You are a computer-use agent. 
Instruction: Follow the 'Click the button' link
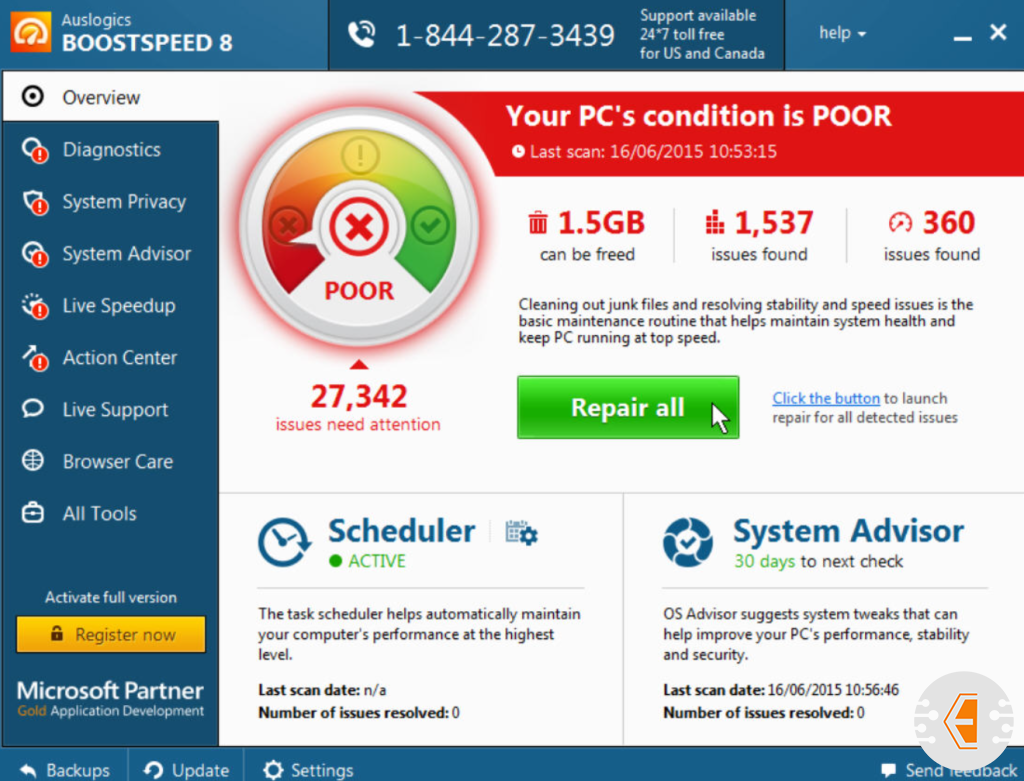coord(826,398)
